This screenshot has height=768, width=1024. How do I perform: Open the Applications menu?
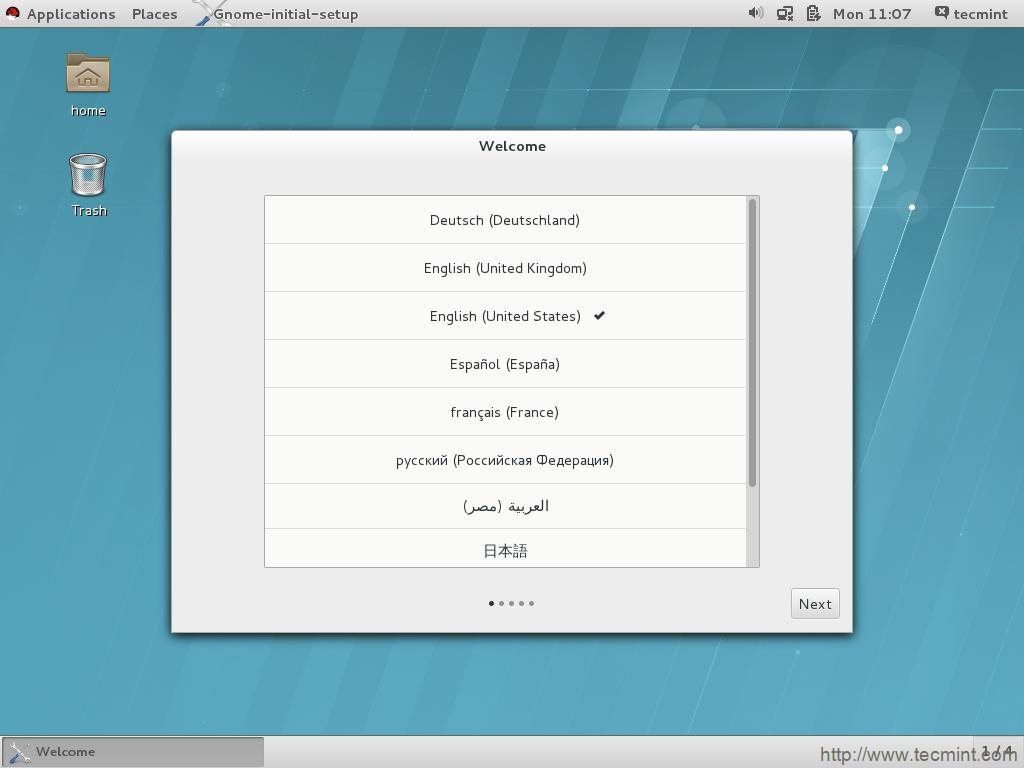click(71, 14)
